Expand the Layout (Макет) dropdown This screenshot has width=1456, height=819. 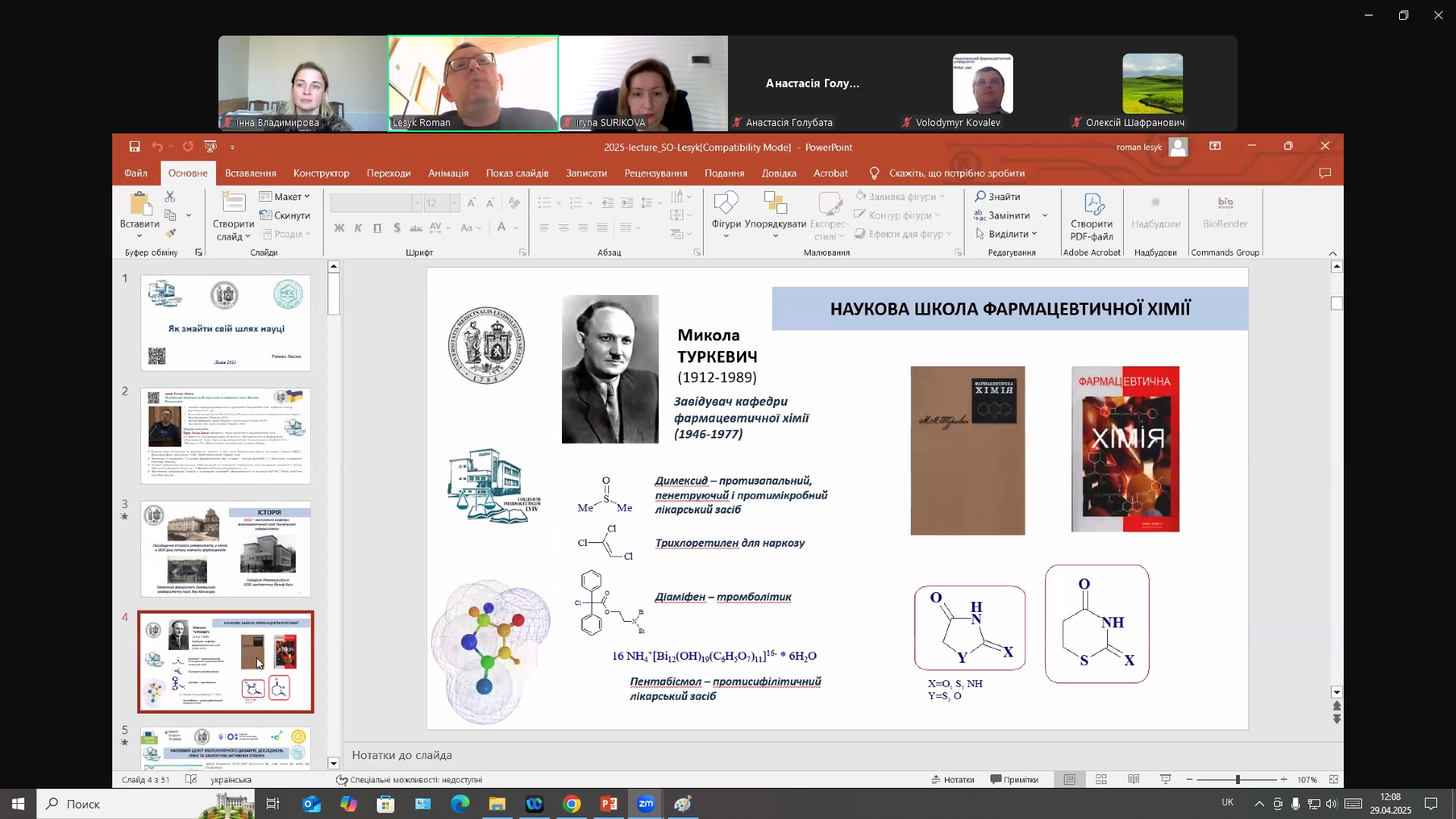pyautogui.click(x=284, y=196)
